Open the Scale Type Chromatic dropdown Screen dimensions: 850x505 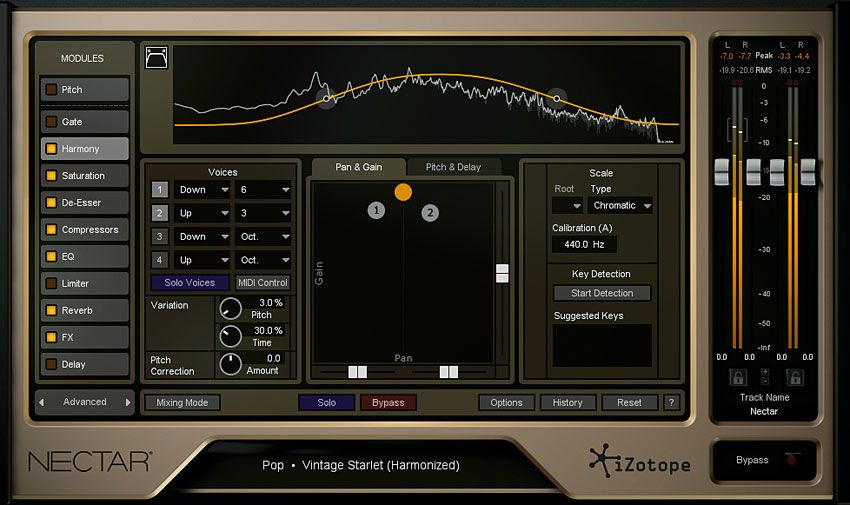[x=621, y=205]
